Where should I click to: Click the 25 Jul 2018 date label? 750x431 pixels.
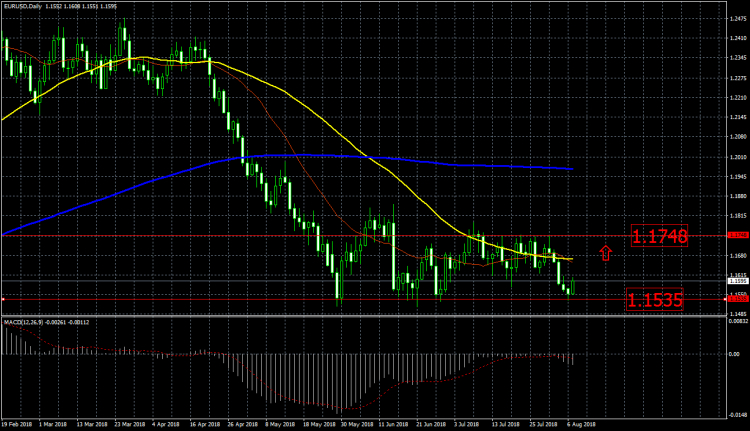(x=543, y=424)
